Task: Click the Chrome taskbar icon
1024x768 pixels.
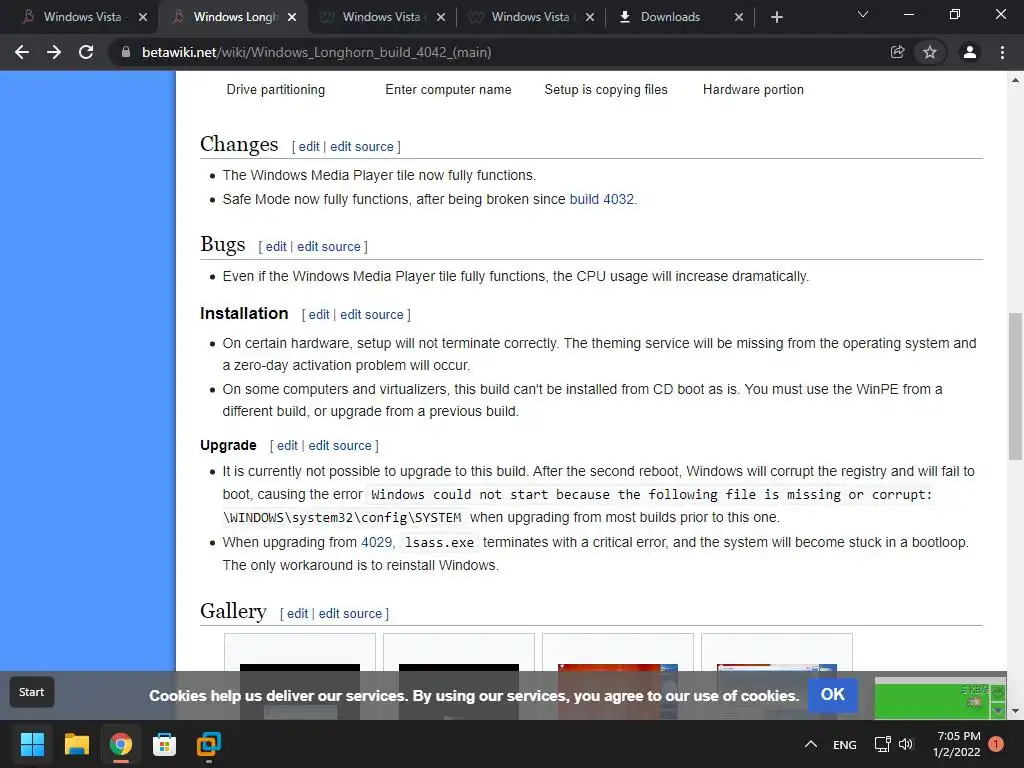Action: (121, 744)
